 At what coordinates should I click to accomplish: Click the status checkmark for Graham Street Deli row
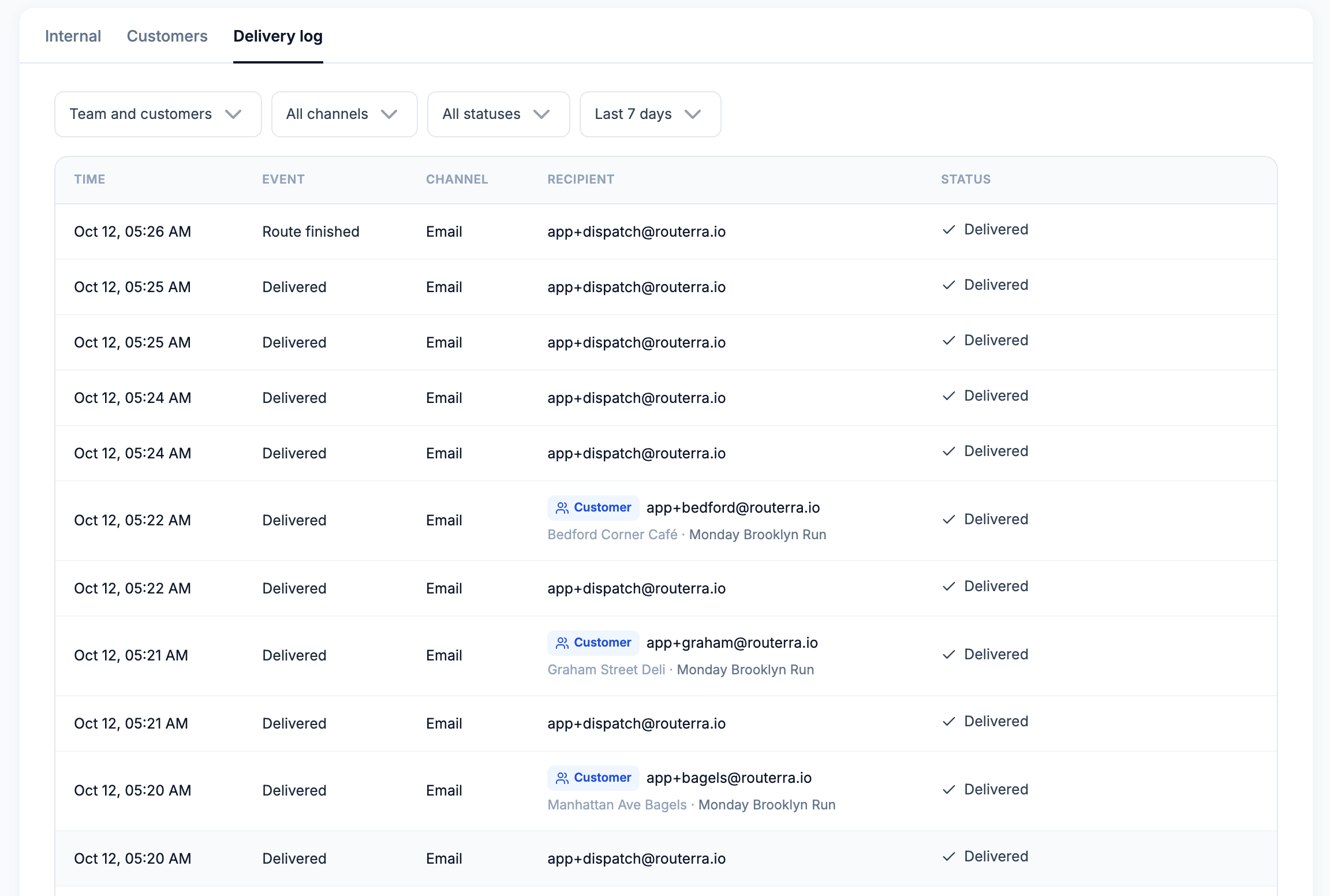(x=948, y=655)
